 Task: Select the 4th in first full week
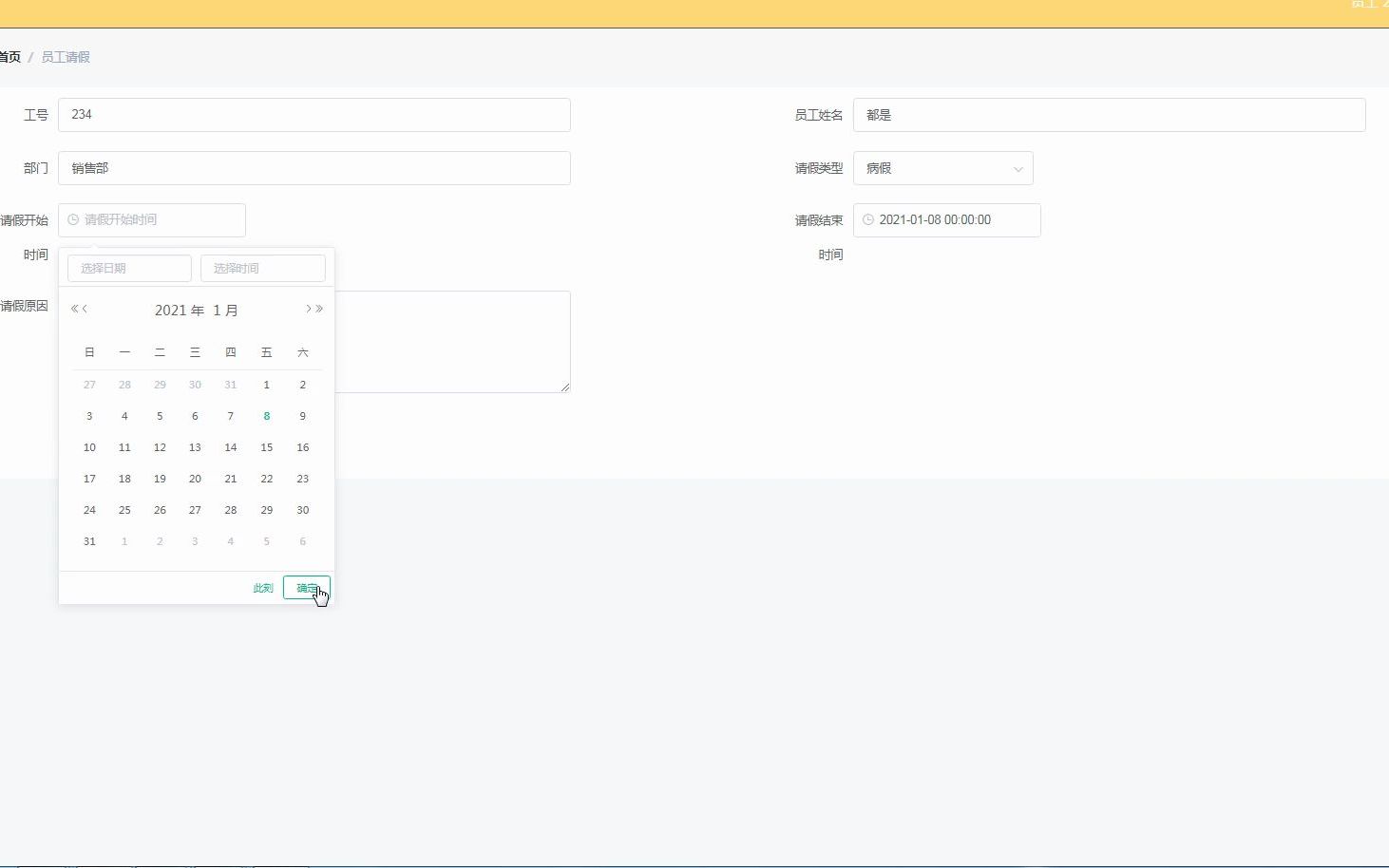click(x=124, y=416)
